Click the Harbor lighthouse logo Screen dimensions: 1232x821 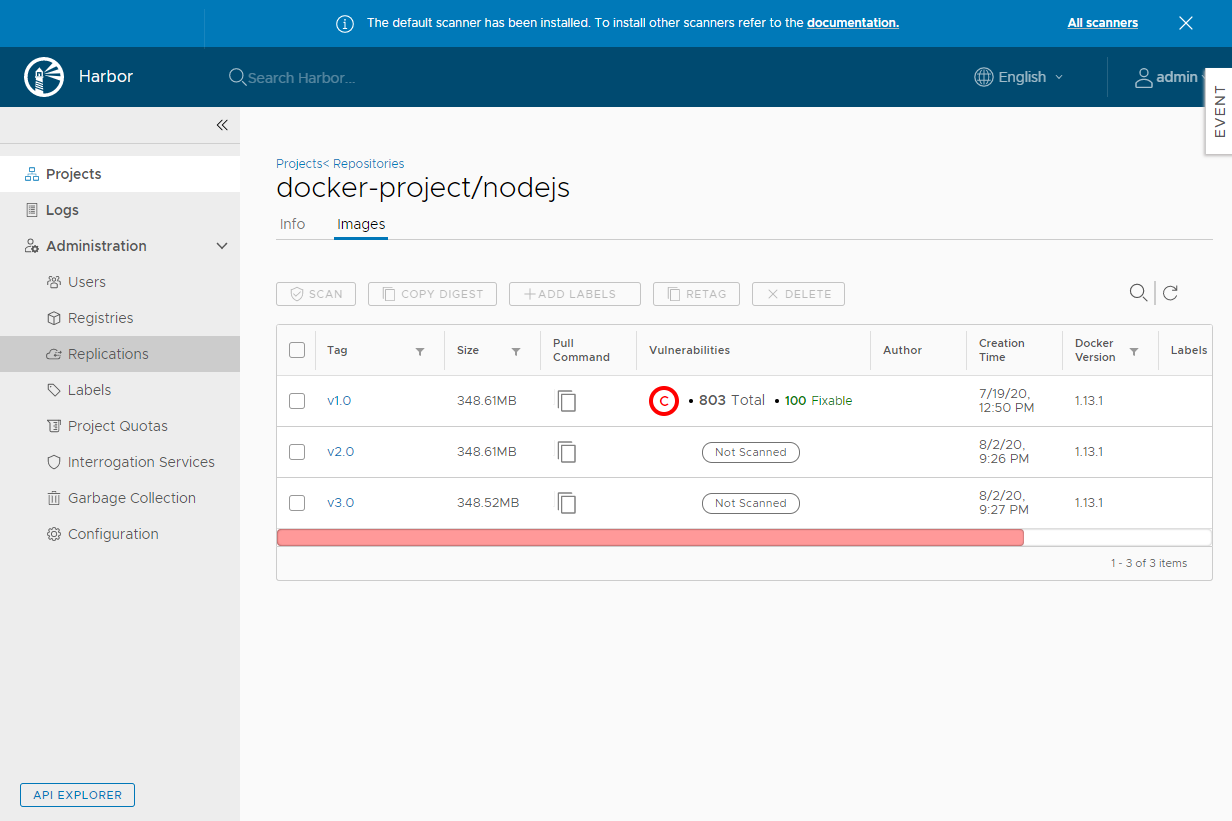(x=43, y=77)
